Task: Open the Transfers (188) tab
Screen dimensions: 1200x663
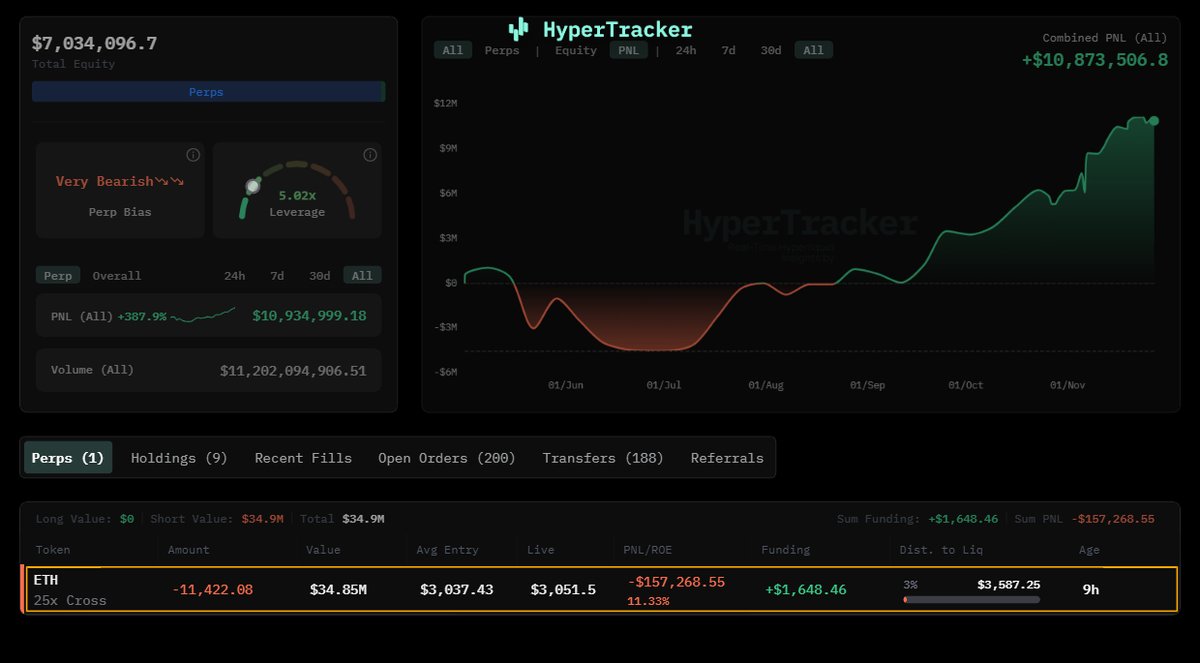Action: click(x=604, y=457)
